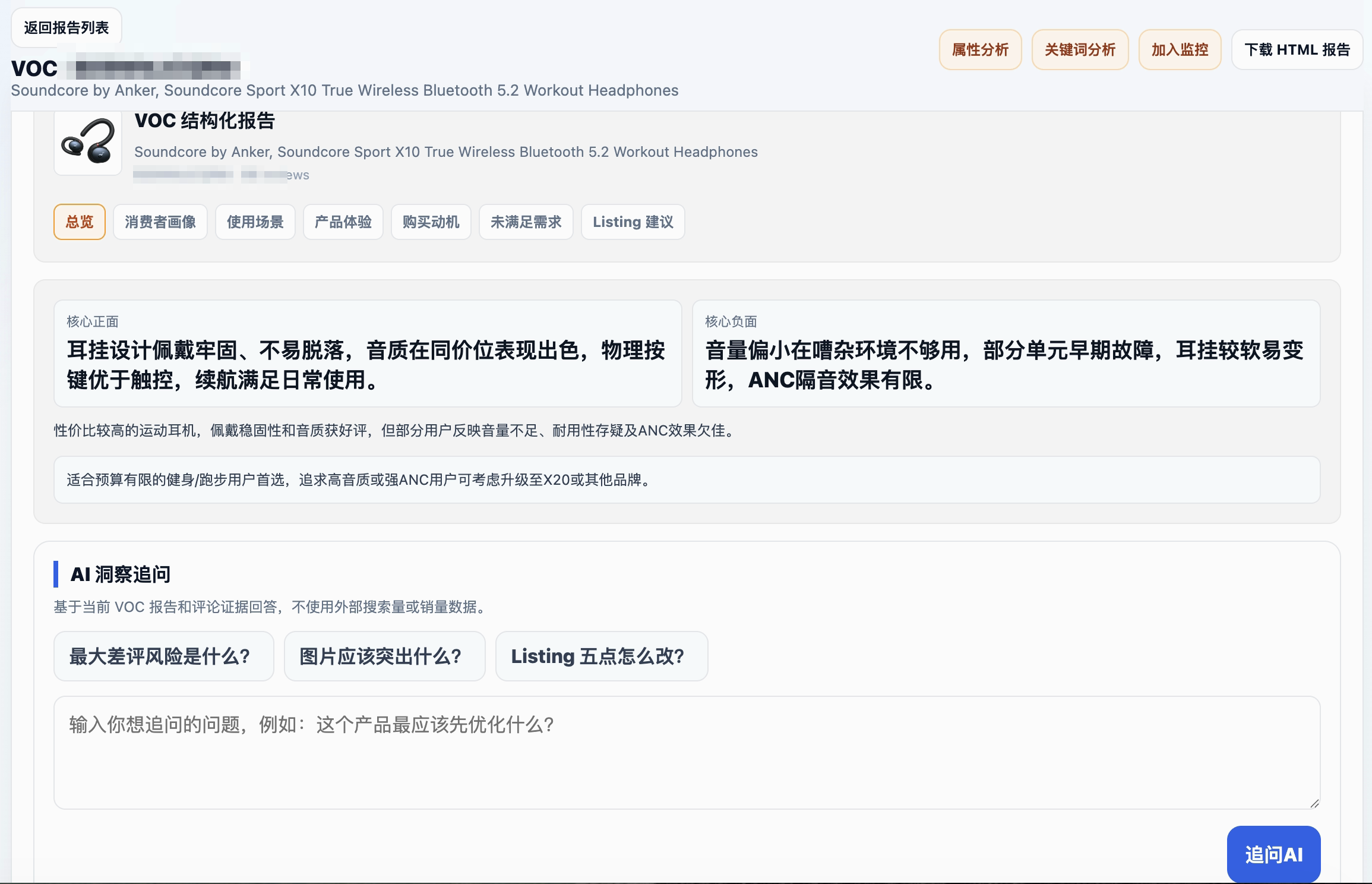
Task: Click the 核心正面 summary text
Action: click(366, 365)
